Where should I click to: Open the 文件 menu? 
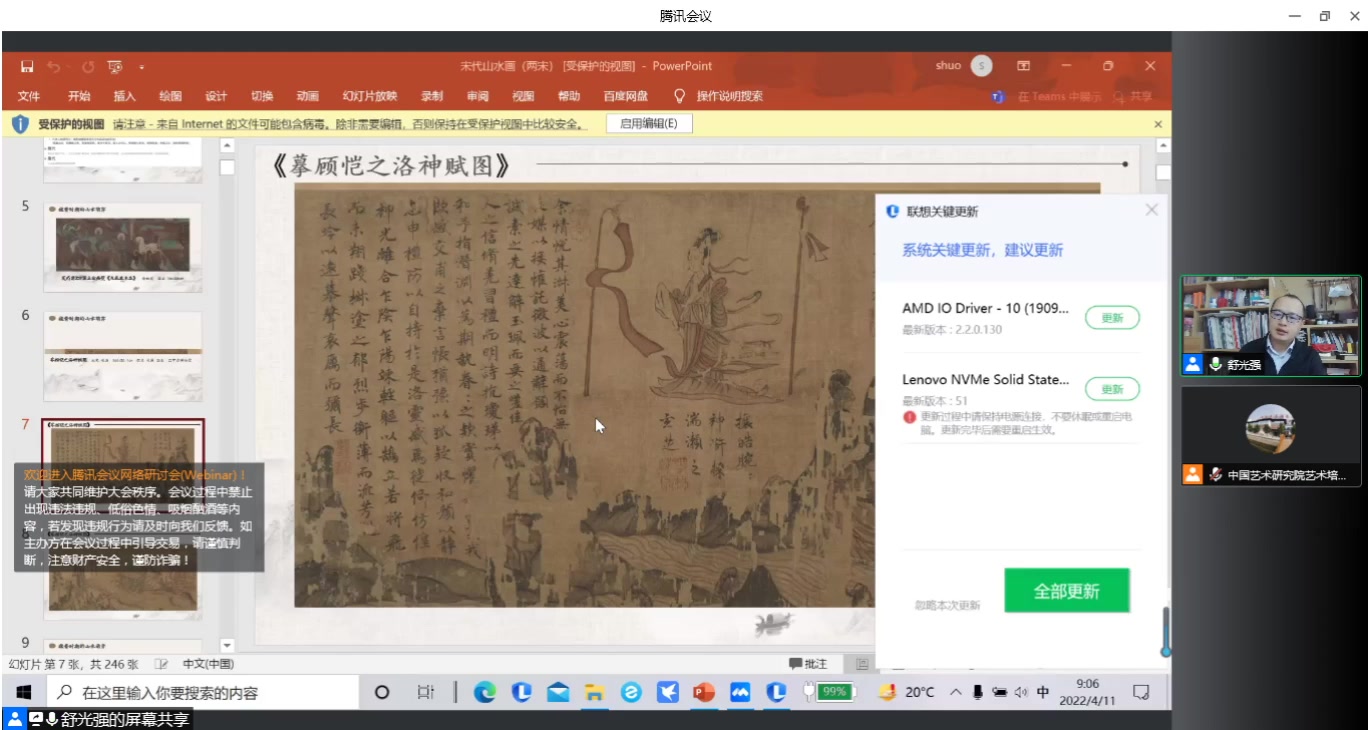29,96
